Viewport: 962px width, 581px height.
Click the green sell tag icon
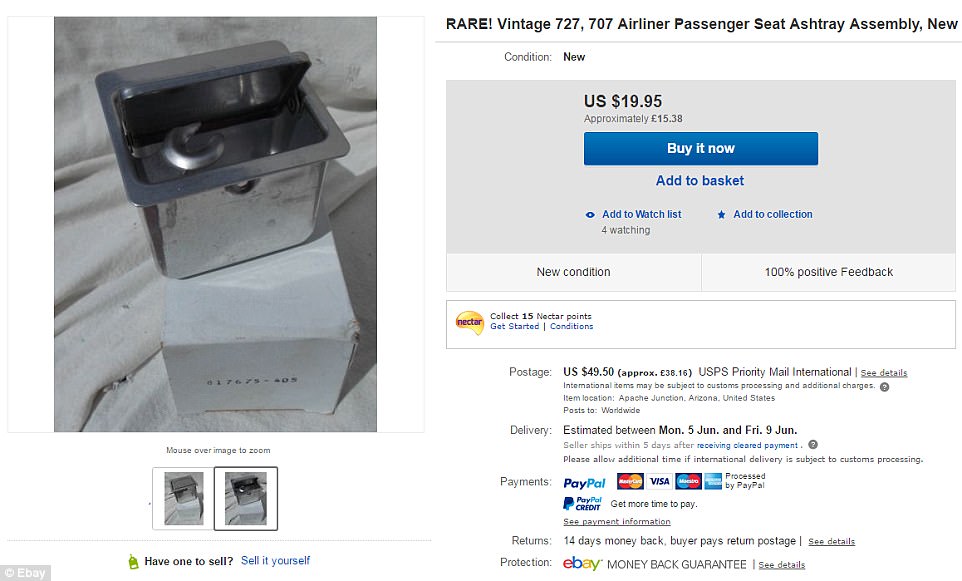click(x=133, y=561)
